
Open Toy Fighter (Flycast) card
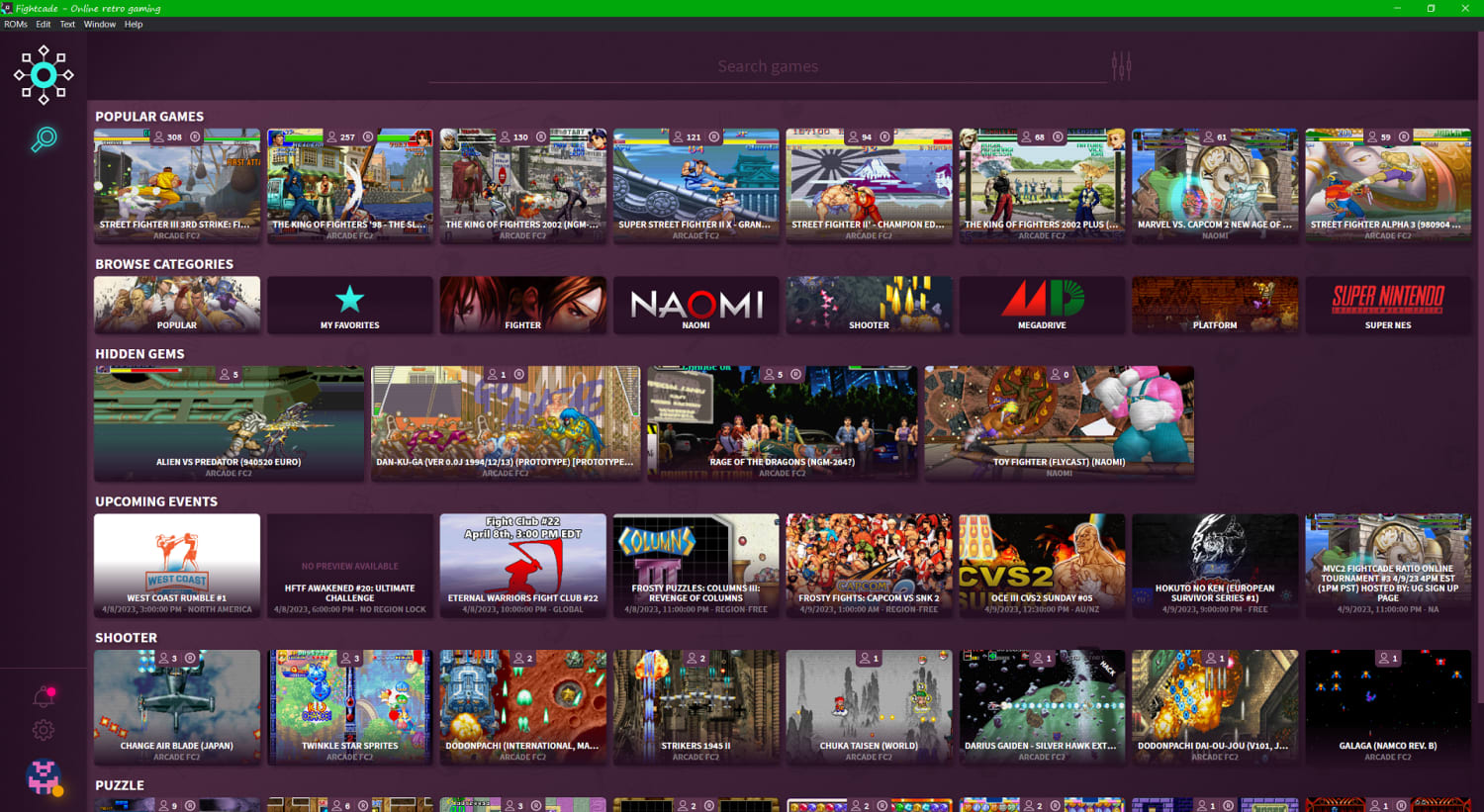1060,423
